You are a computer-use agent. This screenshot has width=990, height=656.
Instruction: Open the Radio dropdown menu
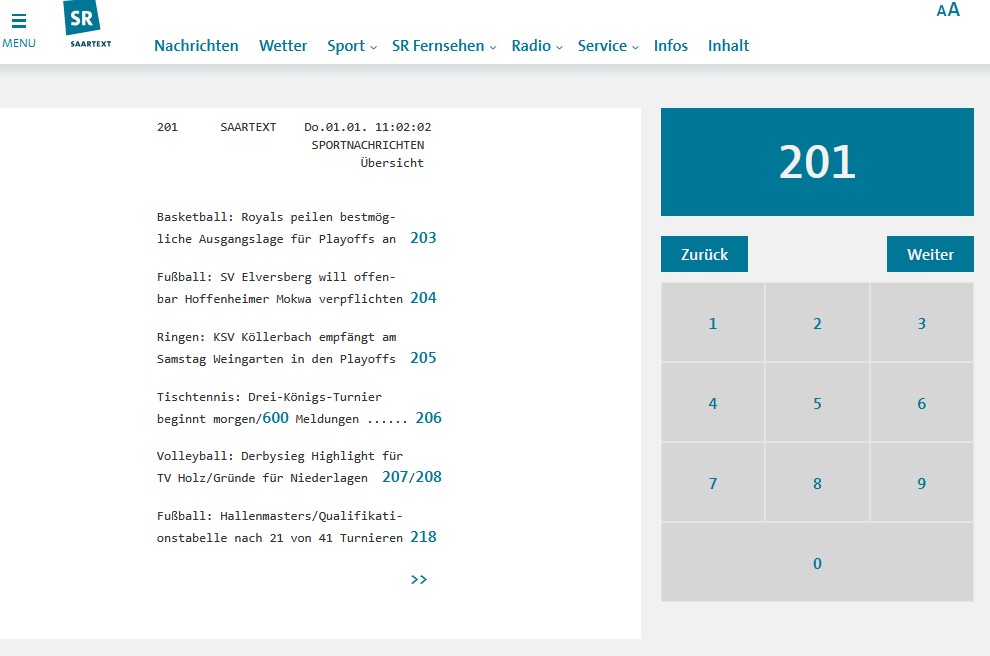click(x=537, y=46)
